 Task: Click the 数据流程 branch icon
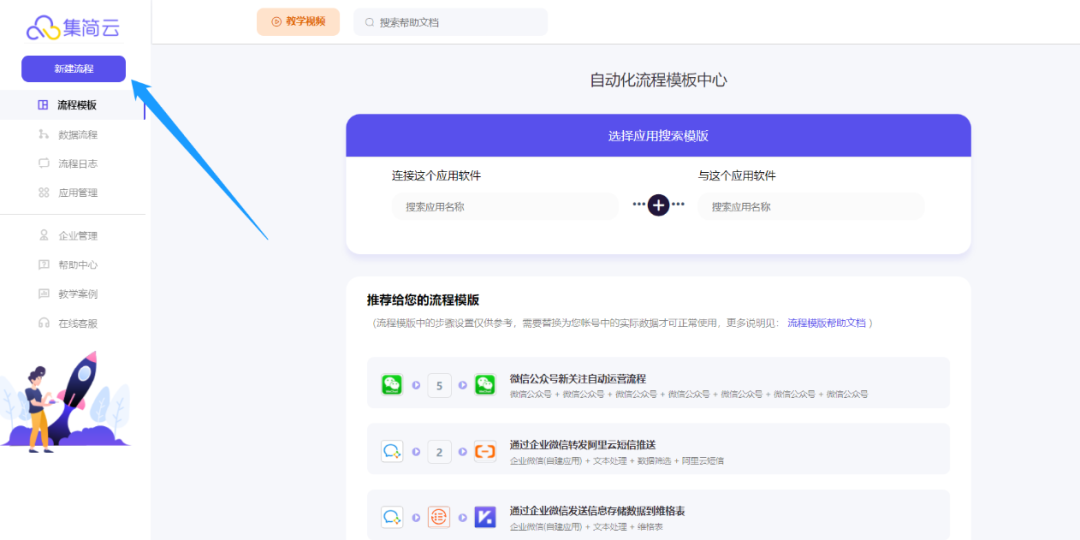(43, 134)
